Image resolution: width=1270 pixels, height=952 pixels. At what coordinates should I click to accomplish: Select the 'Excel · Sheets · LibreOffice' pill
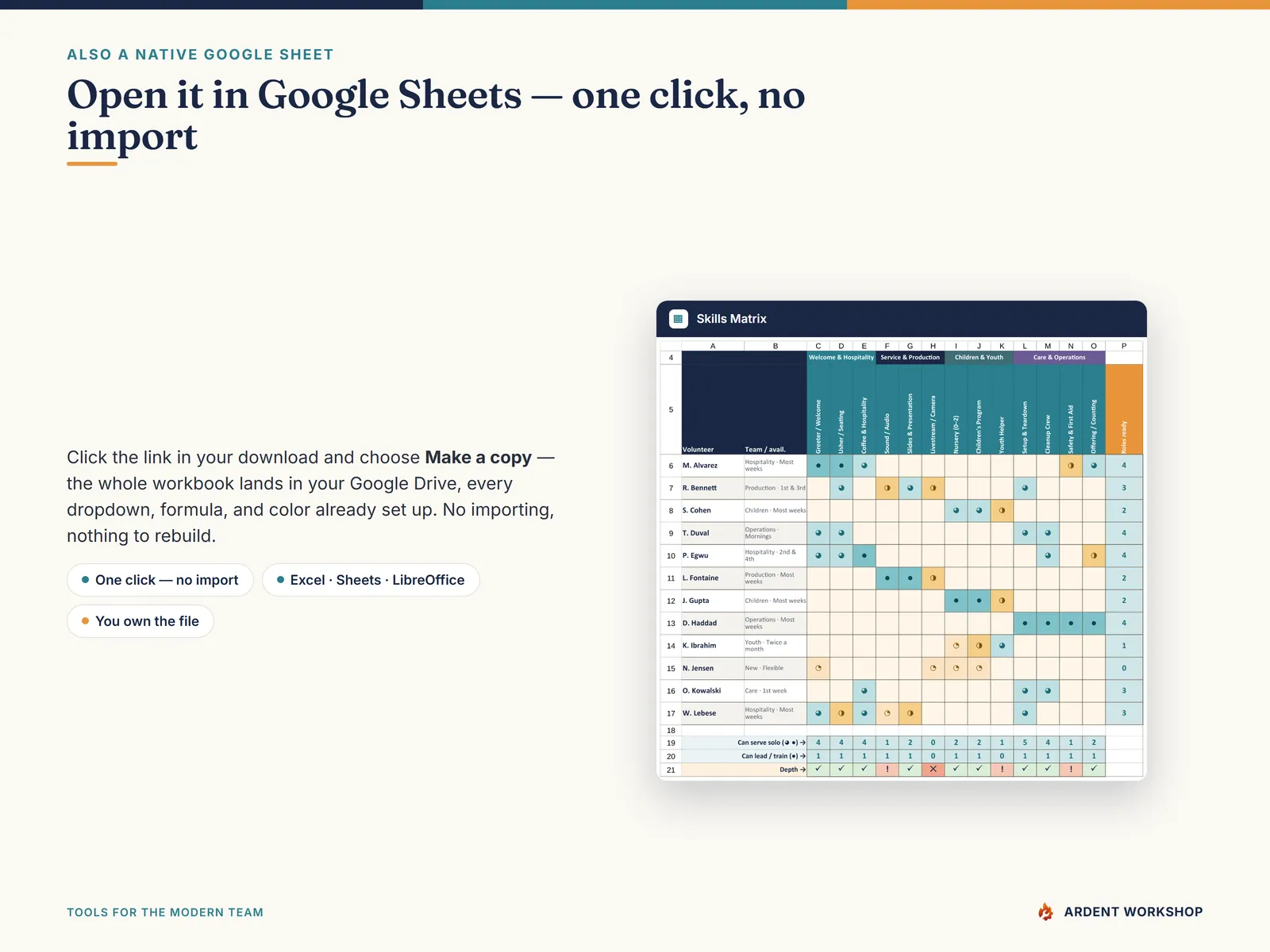(371, 580)
